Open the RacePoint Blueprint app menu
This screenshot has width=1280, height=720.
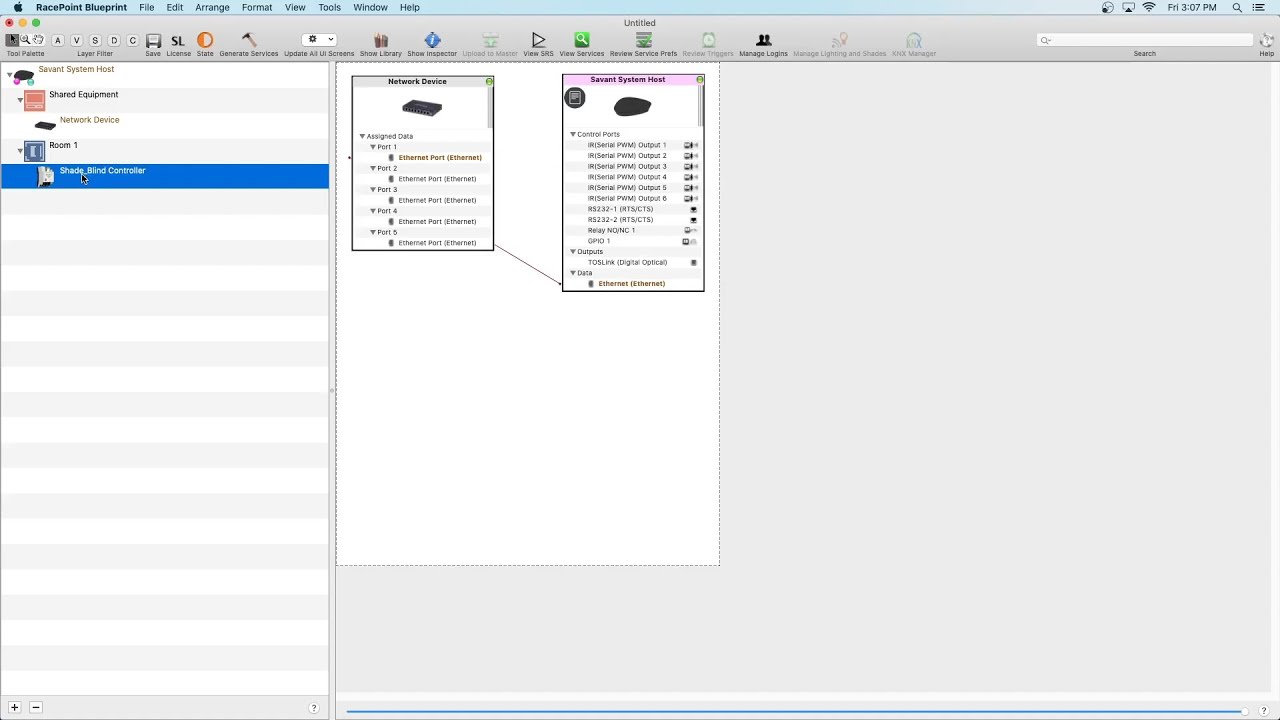tap(81, 7)
